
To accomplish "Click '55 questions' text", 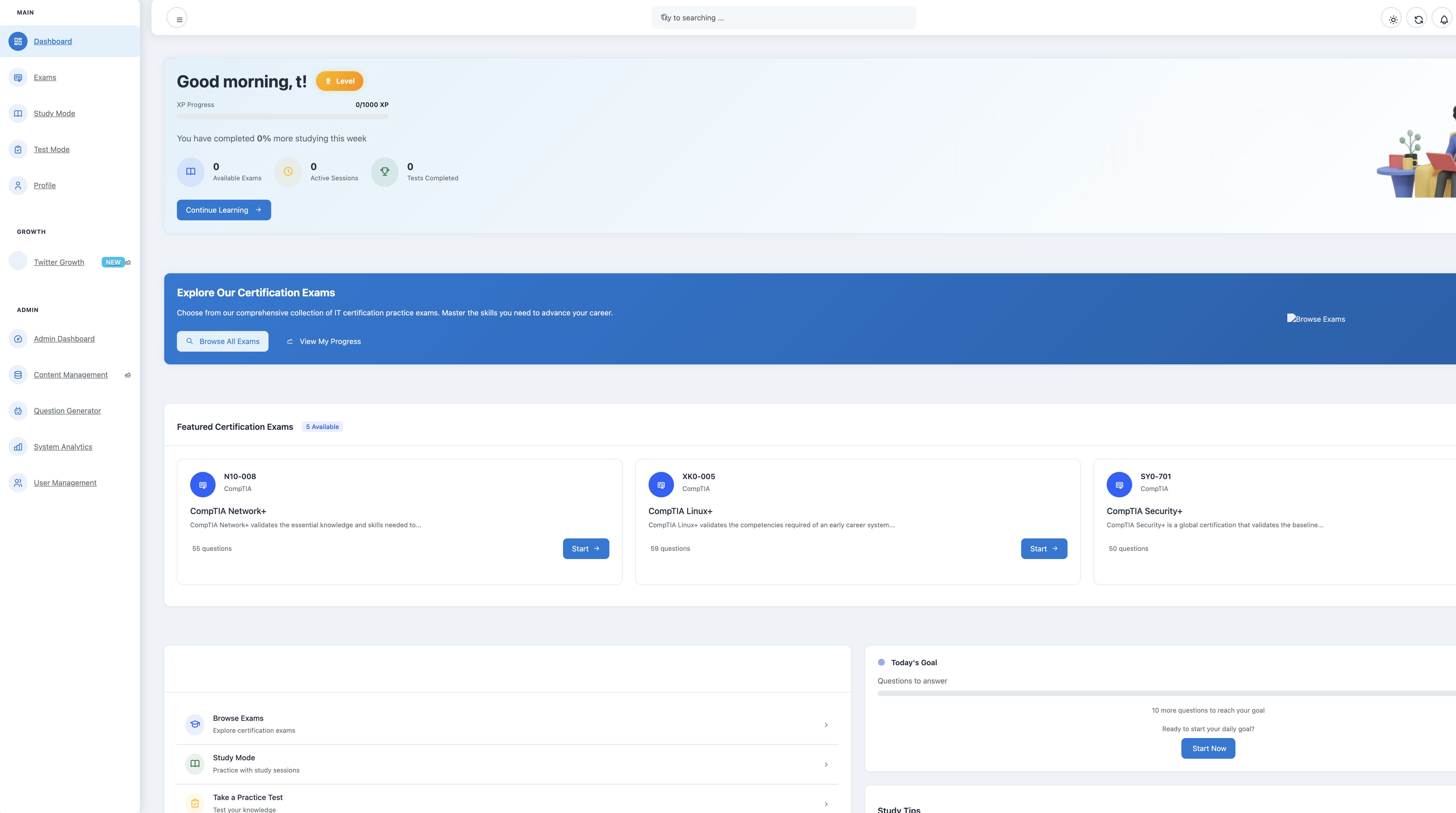I will pos(212,548).
